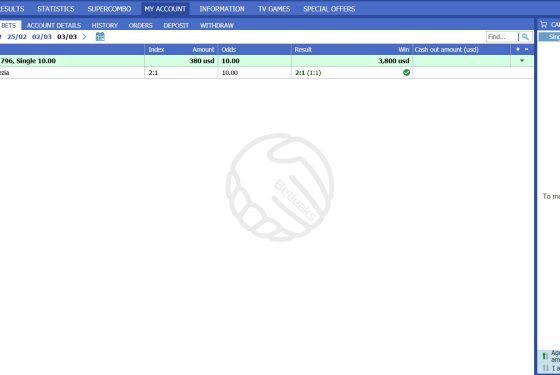Open the Special Offers menu
Viewport: 560px width, 375px height.
pos(329,9)
